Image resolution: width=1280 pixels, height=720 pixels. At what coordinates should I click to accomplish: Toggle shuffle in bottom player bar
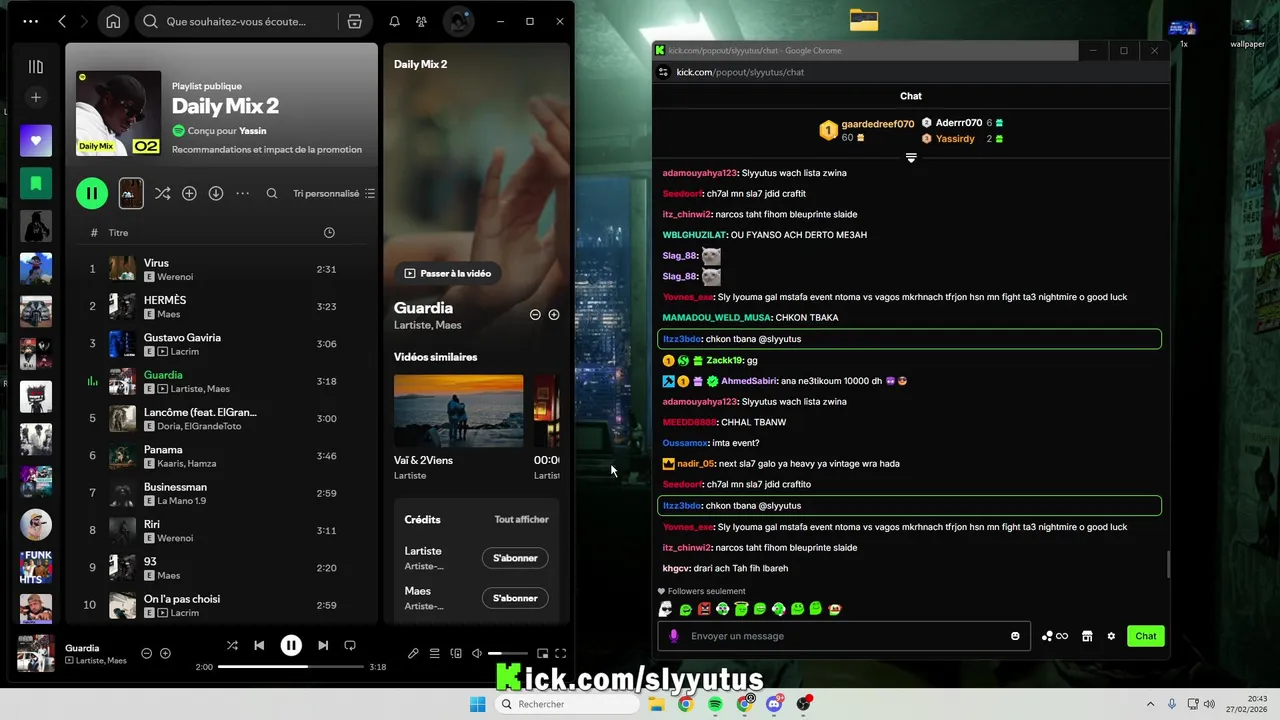click(x=232, y=645)
